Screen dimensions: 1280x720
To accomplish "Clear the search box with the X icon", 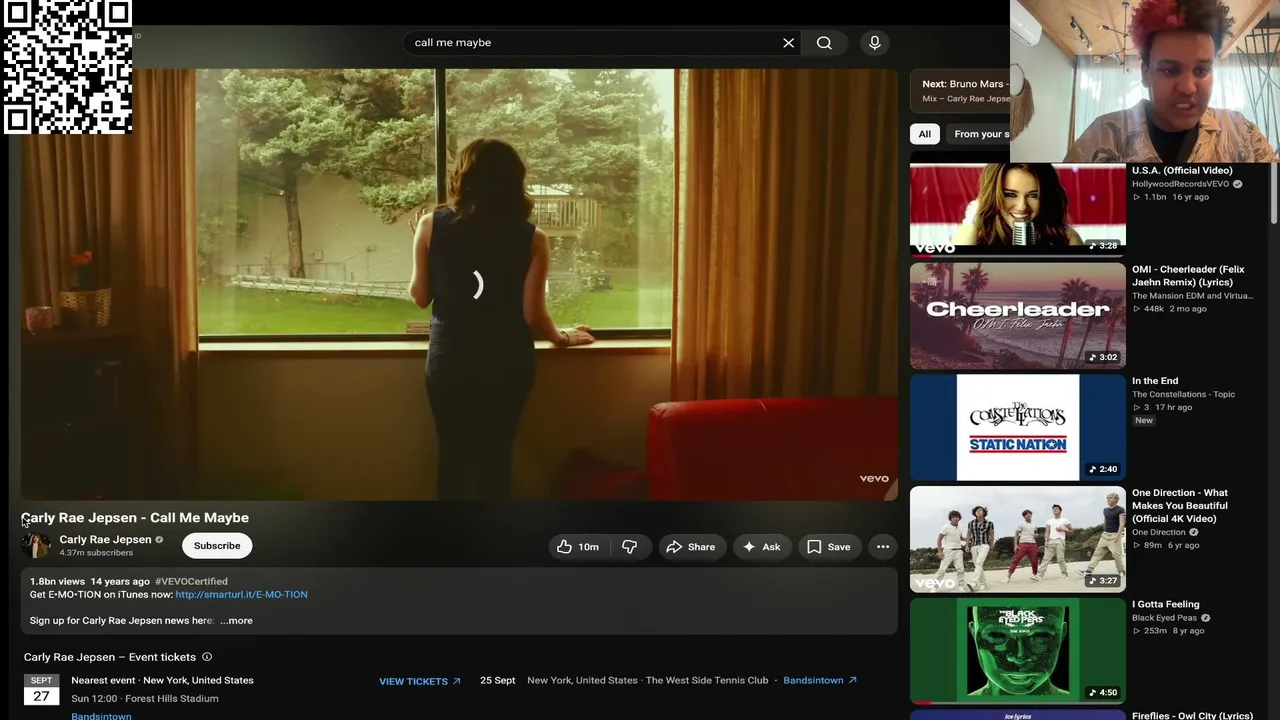I will (788, 43).
